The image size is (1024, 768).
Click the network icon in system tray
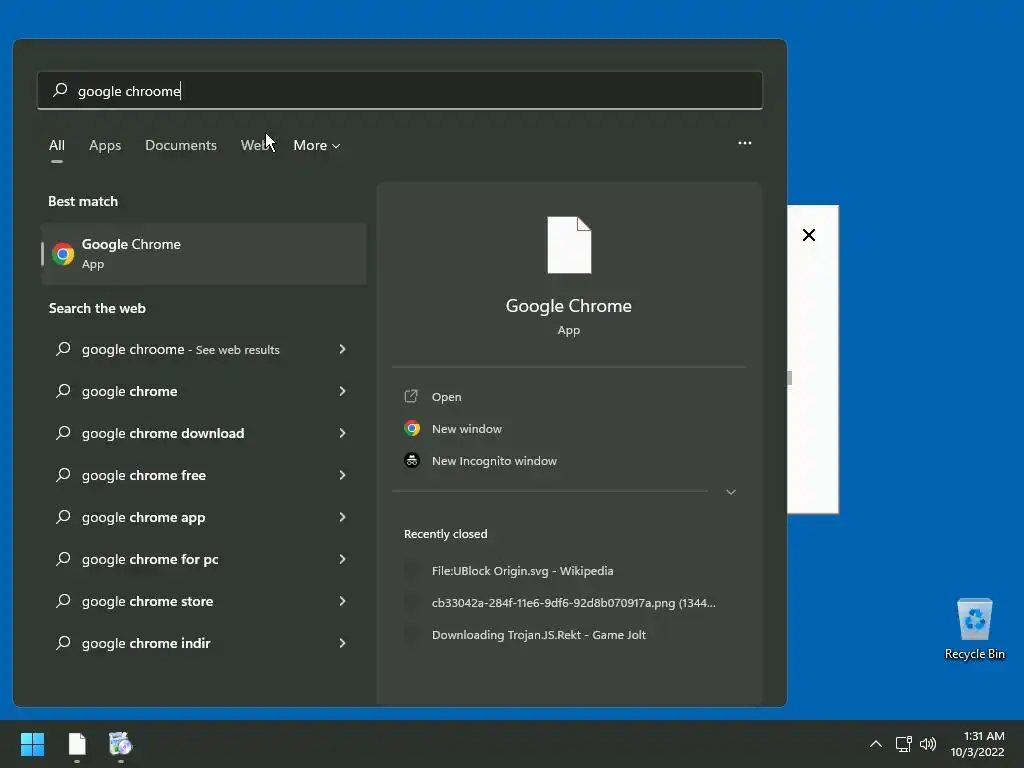click(x=903, y=744)
